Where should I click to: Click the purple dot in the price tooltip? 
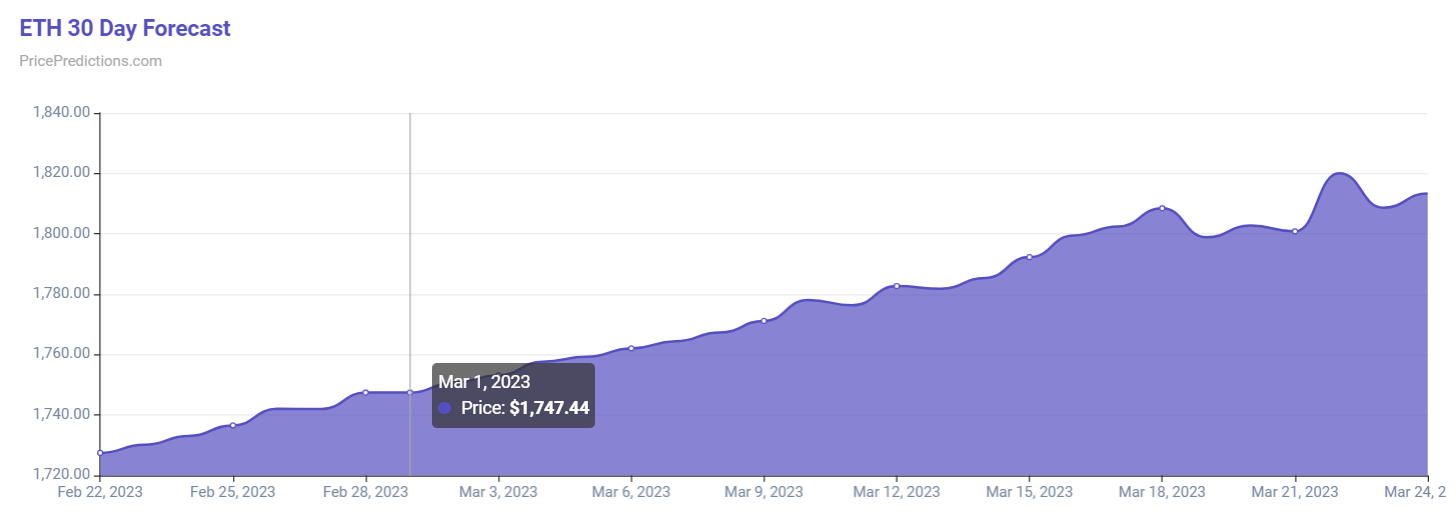coord(445,408)
